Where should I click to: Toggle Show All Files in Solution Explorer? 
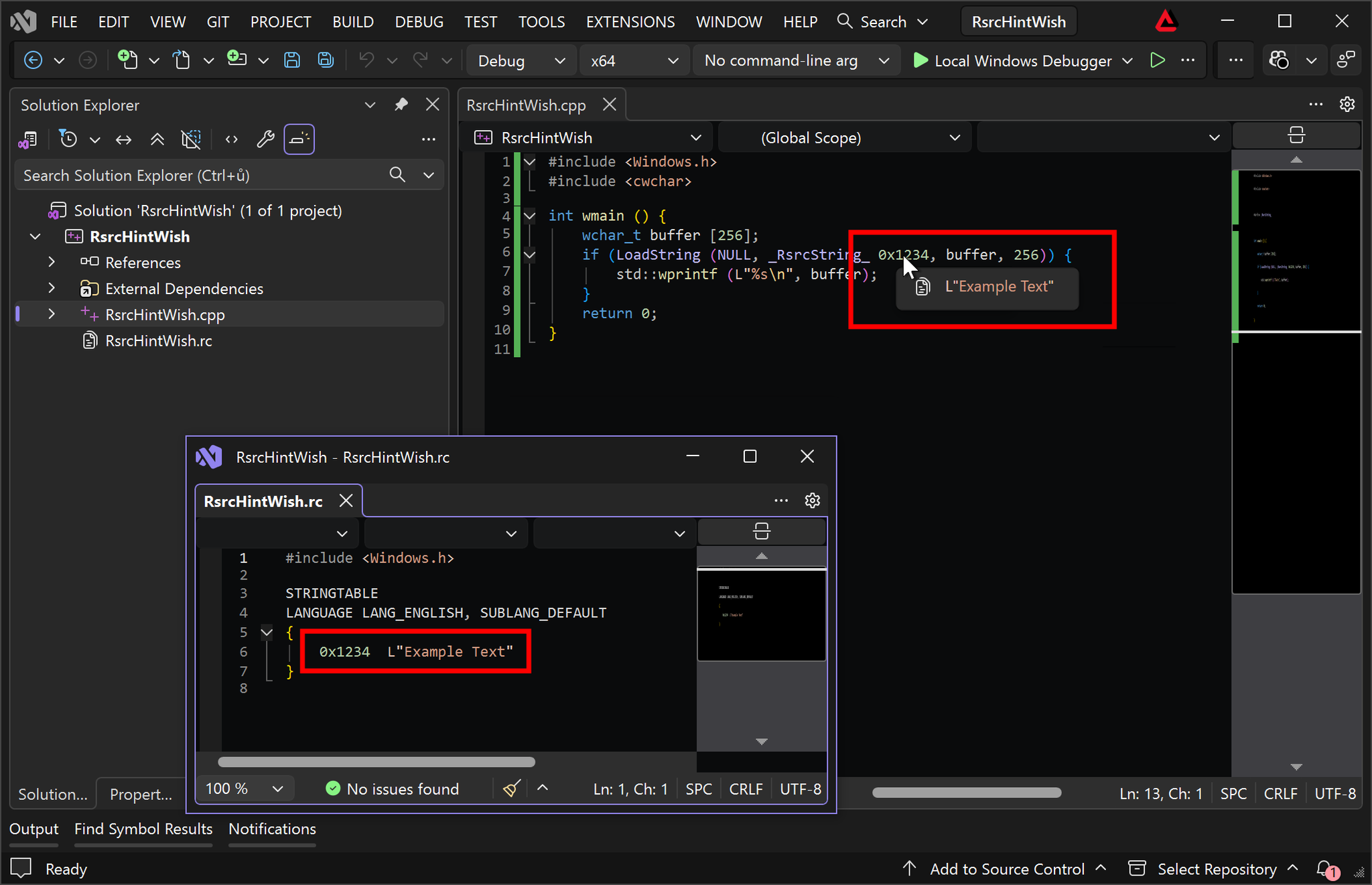[x=192, y=139]
